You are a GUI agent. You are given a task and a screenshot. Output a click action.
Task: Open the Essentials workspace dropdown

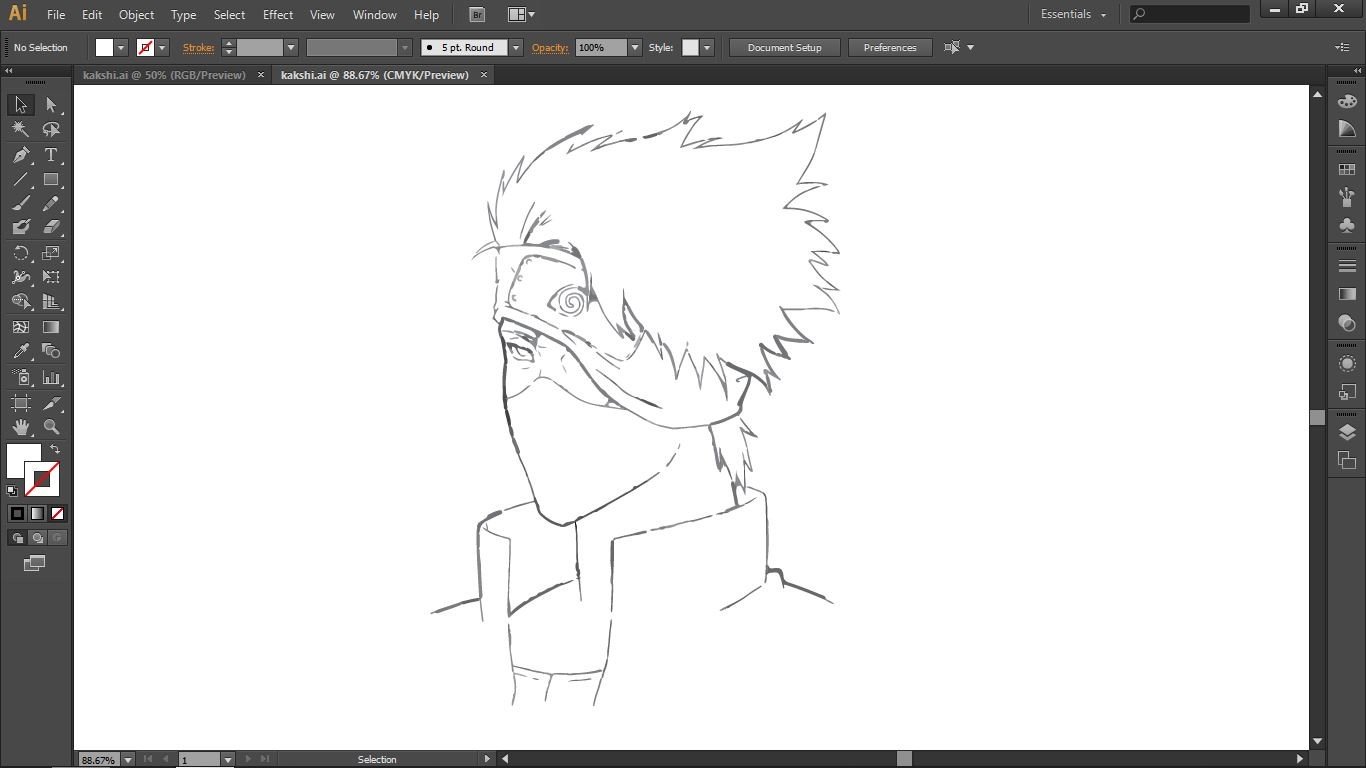click(x=1074, y=14)
